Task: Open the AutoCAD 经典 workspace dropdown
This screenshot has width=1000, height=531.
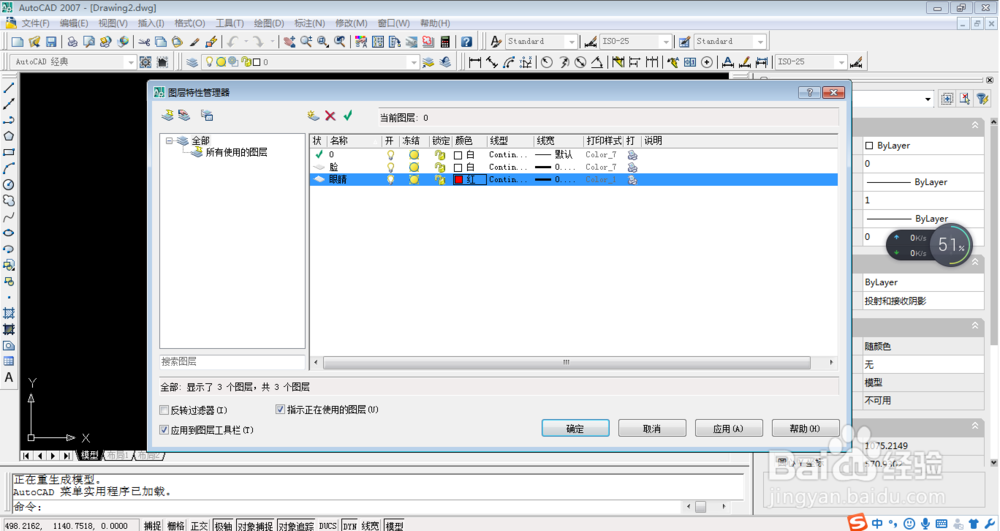Action: click(131, 62)
